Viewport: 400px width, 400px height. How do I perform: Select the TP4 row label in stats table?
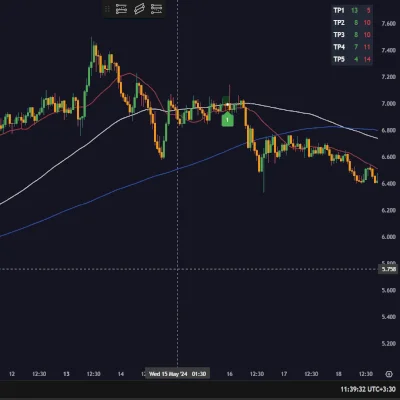click(x=339, y=47)
